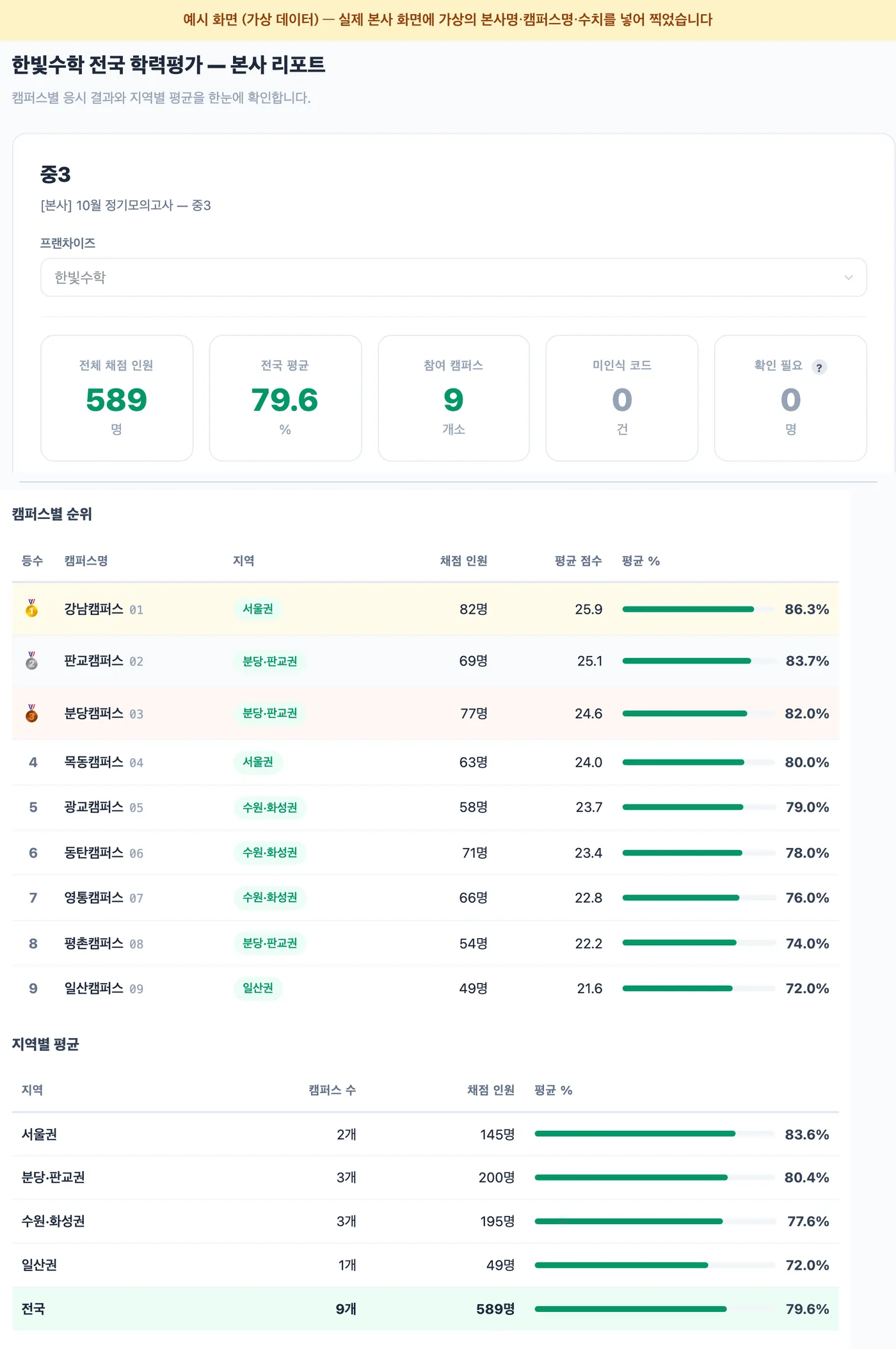Click 평촌캠퍼스 campus name
Image resolution: width=896 pixels, height=1349 pixels.
coord(93,943)
